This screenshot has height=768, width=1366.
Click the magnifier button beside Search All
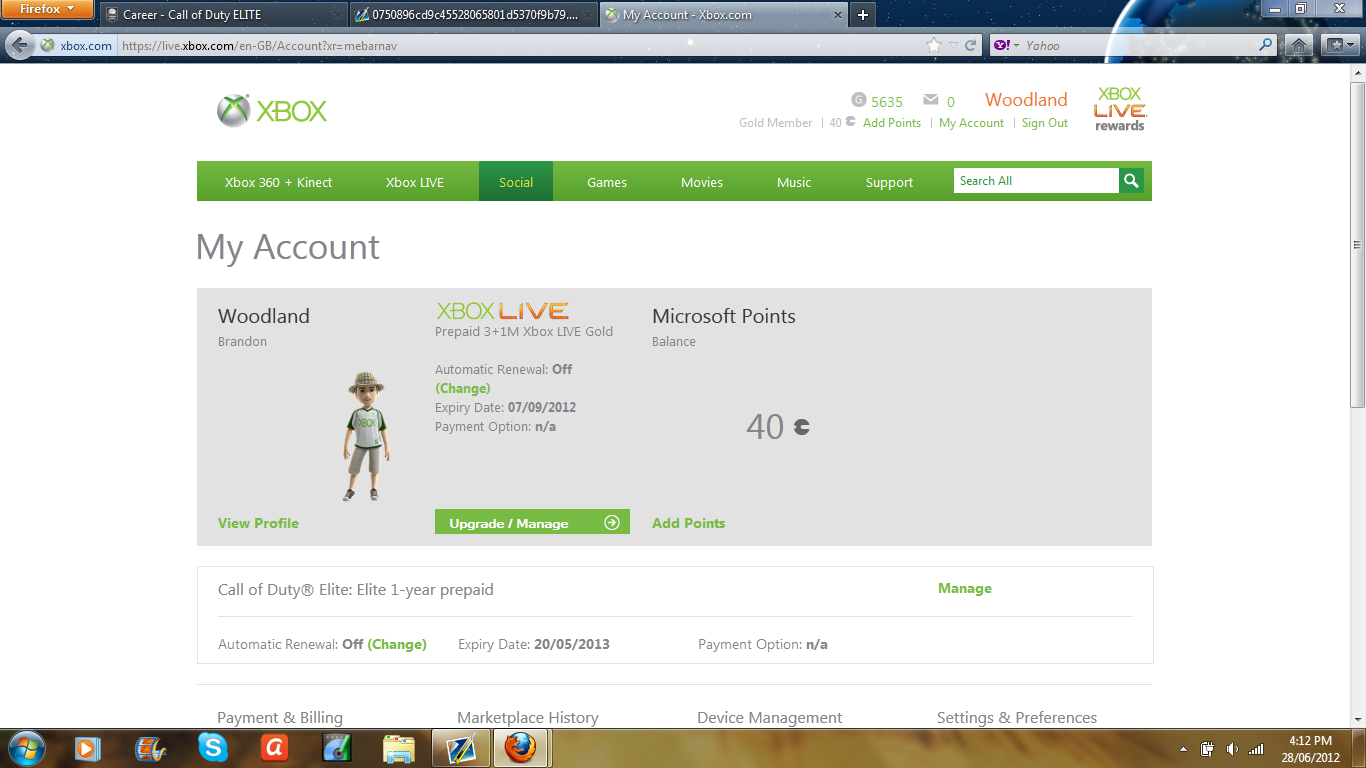click(x=1131, y=181)
